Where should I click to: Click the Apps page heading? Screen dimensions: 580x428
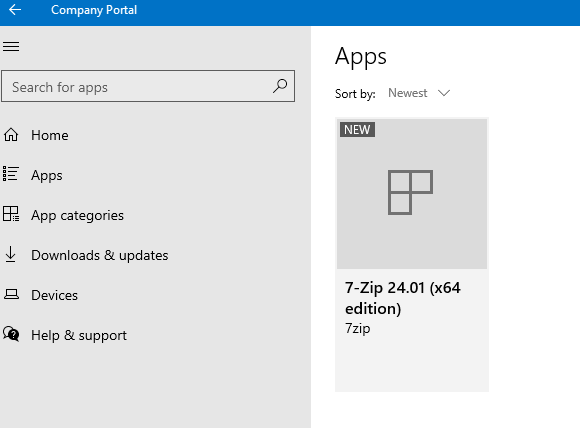[361, 57]
